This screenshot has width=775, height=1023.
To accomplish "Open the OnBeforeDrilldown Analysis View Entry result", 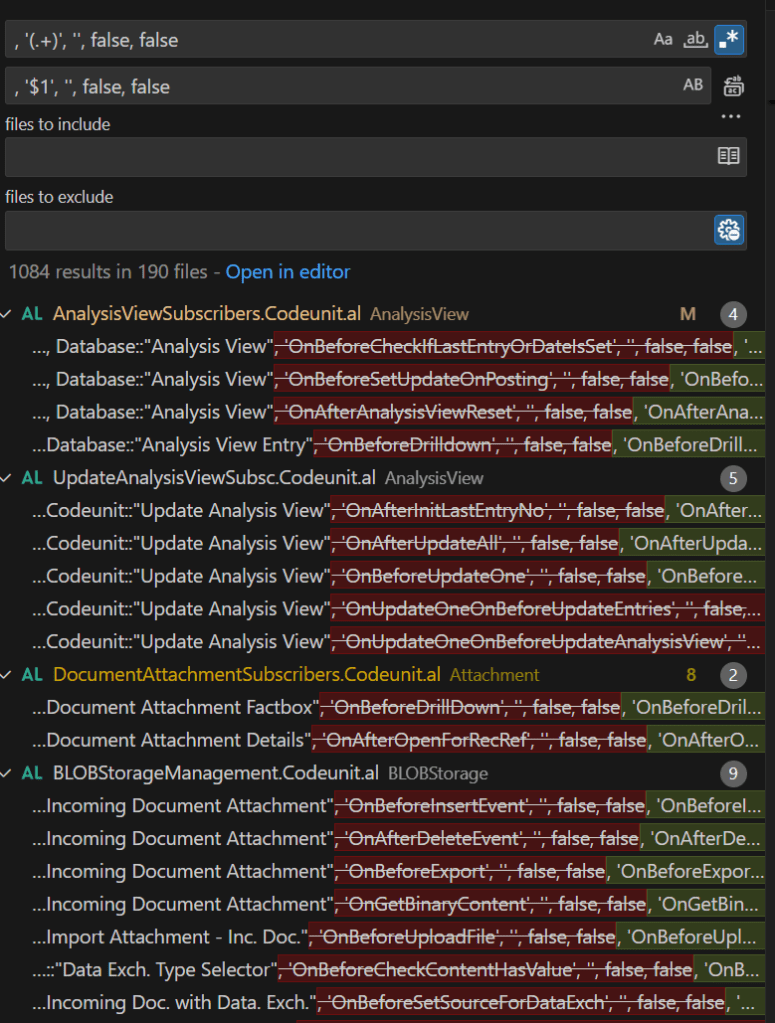I will 400,445.
